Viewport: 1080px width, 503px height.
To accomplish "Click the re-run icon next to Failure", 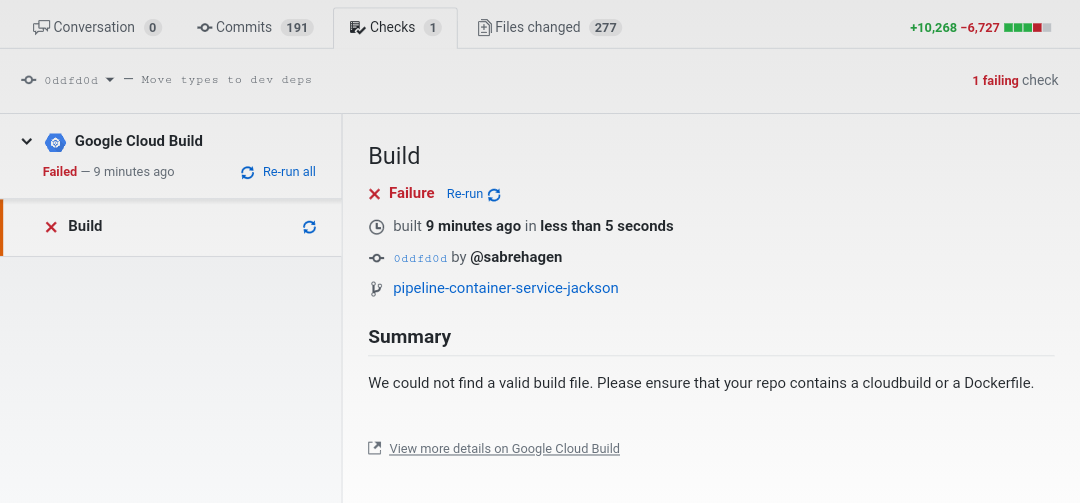I will tap(494, 194).
